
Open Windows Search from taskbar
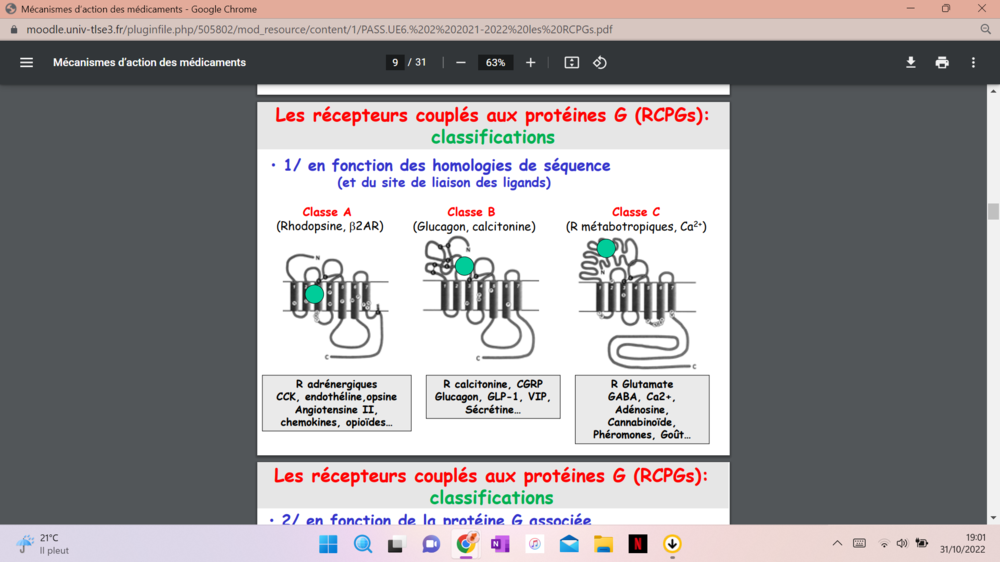363,544
